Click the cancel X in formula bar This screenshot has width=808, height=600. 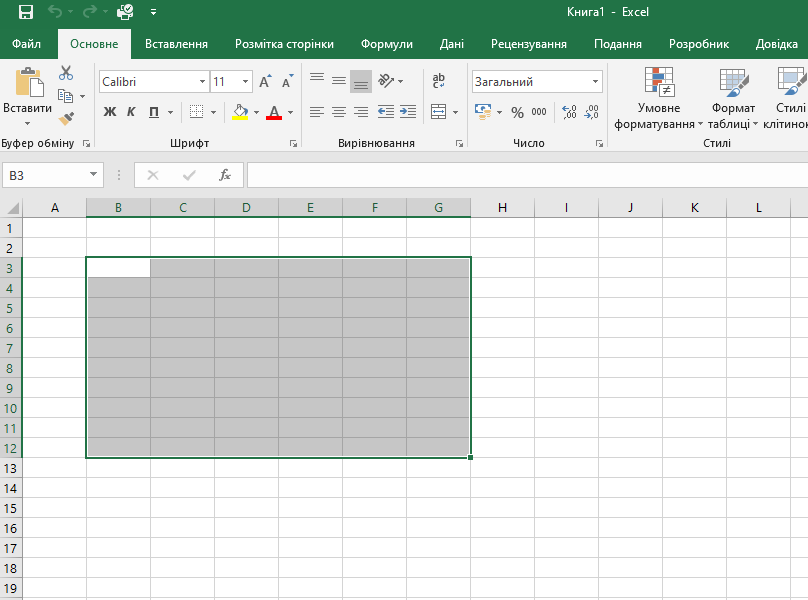coord(153,175)
